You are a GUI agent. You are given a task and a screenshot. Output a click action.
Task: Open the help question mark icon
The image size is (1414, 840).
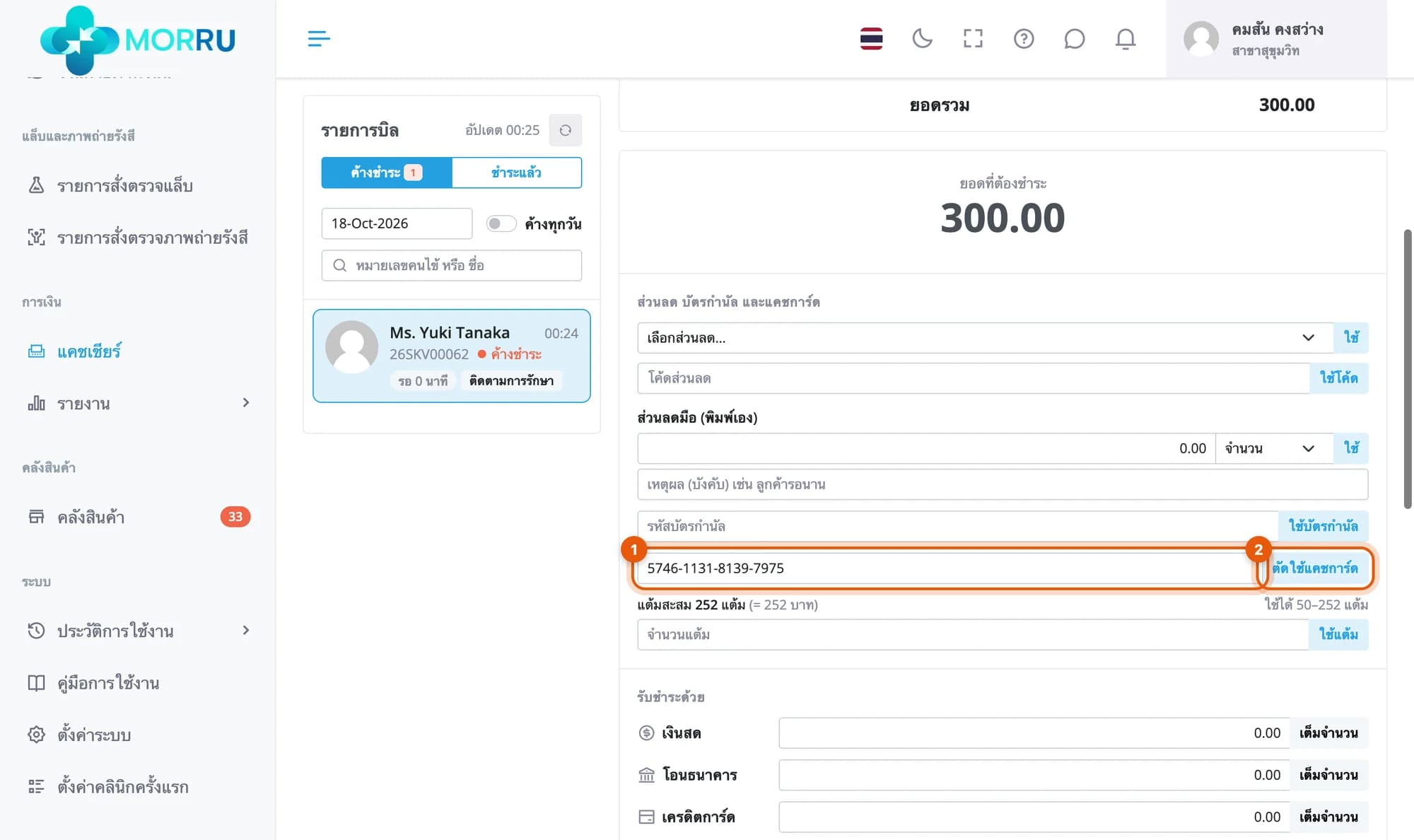pyautogui.click(x=1024, y=39)
